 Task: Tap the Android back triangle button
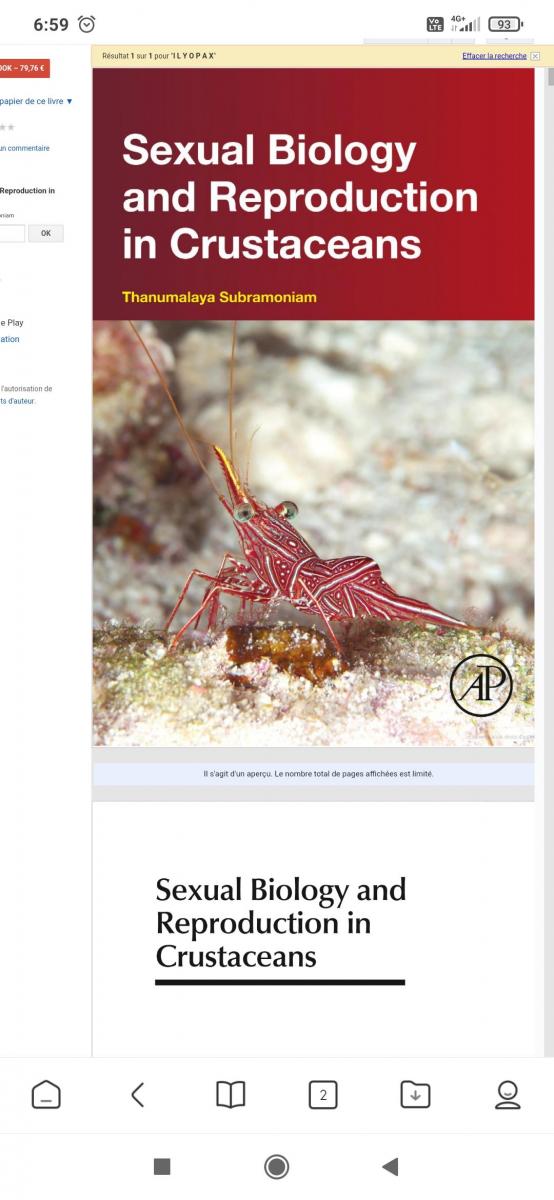[x=391, y=1166]
